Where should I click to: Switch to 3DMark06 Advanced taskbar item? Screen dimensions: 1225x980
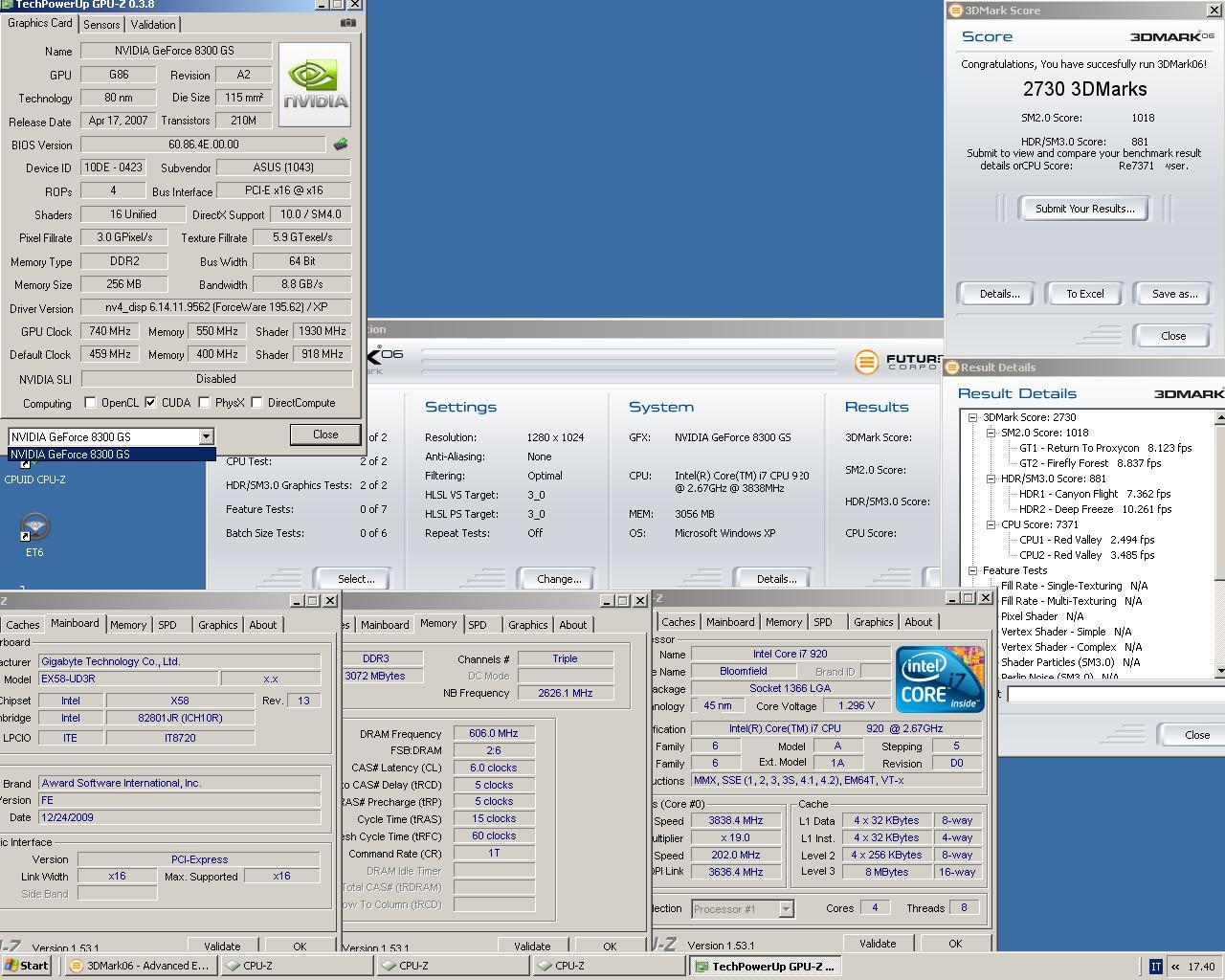[140, 966]
